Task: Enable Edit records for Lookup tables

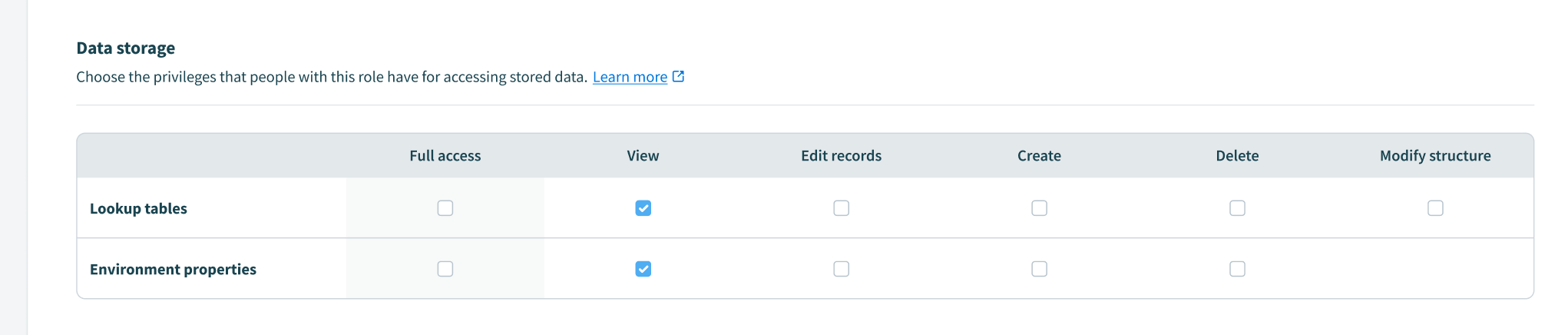Action: coord(842,208)
